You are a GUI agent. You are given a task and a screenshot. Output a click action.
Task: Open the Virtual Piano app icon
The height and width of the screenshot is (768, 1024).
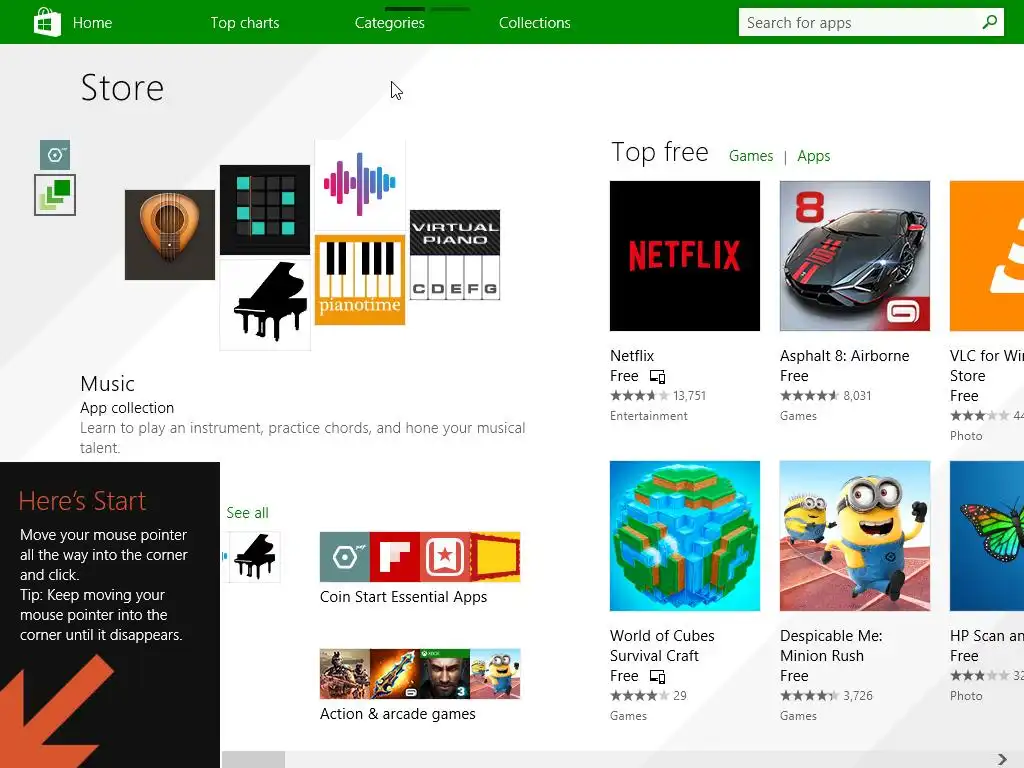click(x=455, y=255)
